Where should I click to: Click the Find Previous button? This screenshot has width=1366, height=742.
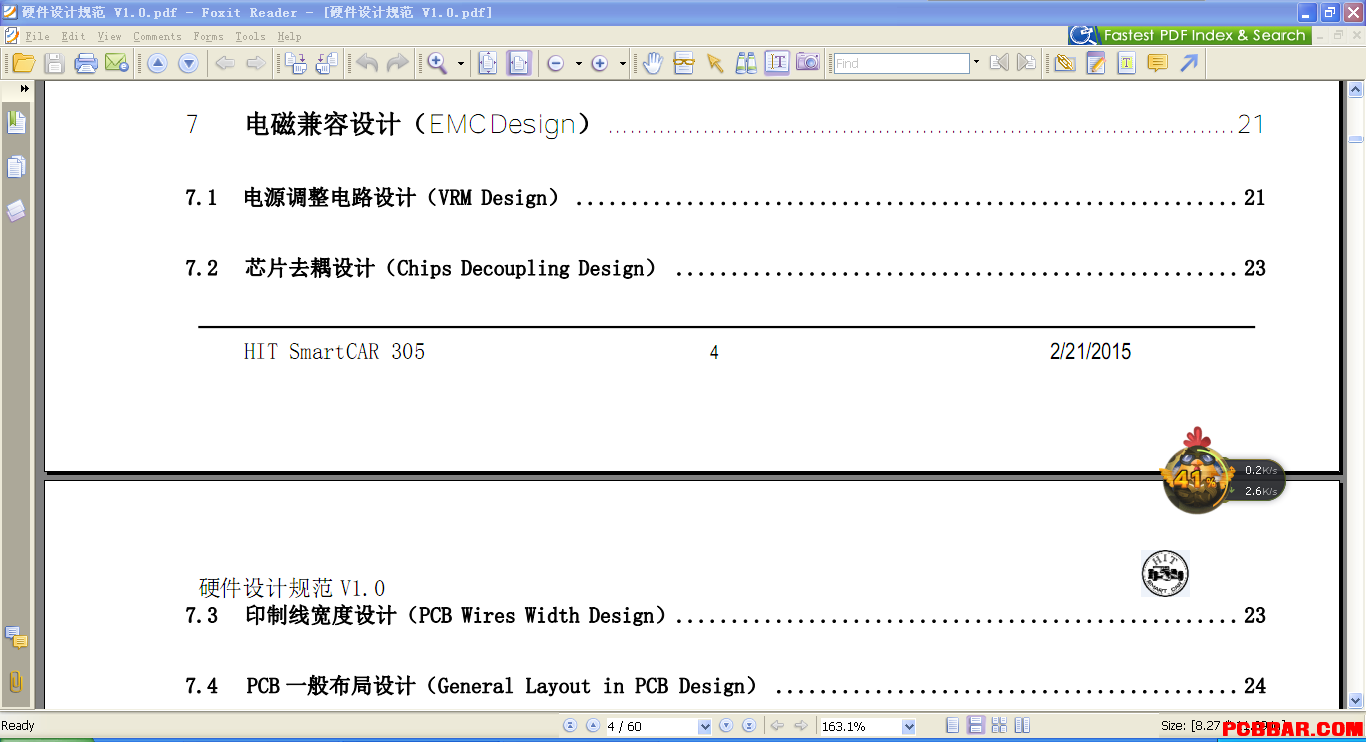[998, 63]
